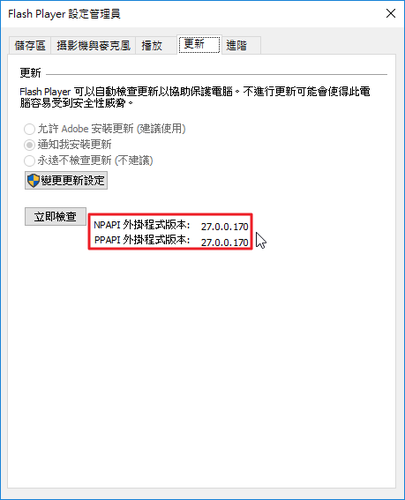Click the PPAPI 外掛程式版本 label

coord(142,240)
